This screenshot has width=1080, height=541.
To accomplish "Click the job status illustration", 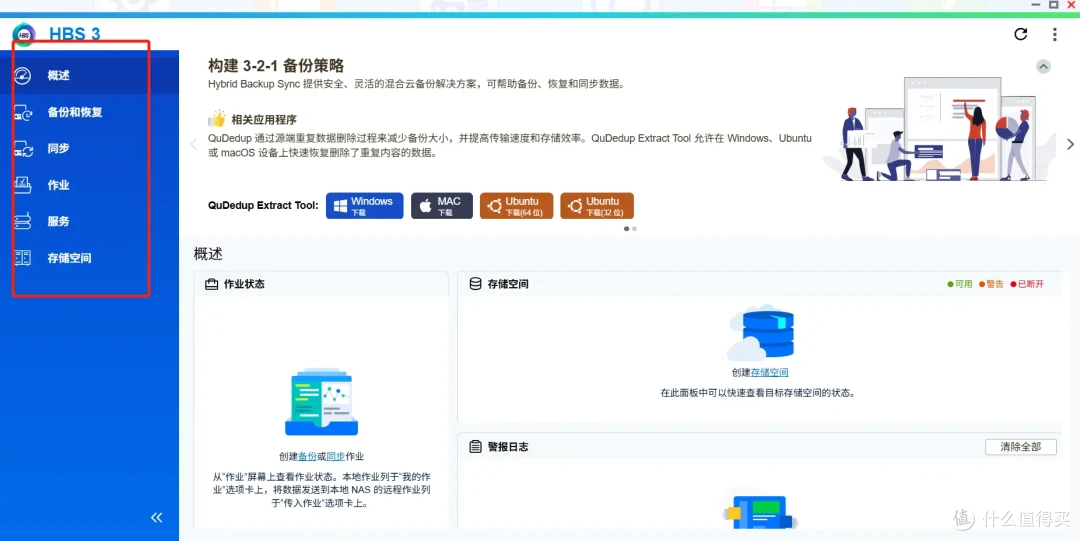I will click(322, 402).
